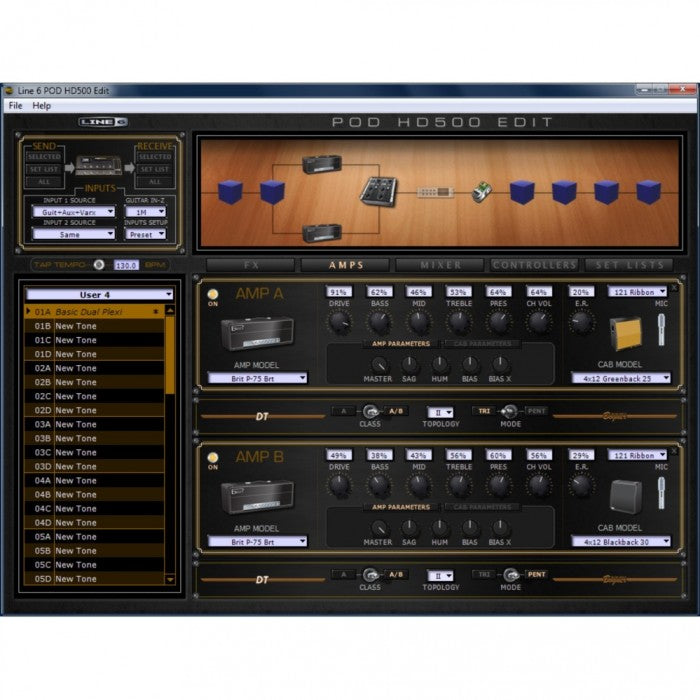Select the first blue FX block in signal chain
Image resolution: width=700 pixels, height=700 pixels.
230,192
